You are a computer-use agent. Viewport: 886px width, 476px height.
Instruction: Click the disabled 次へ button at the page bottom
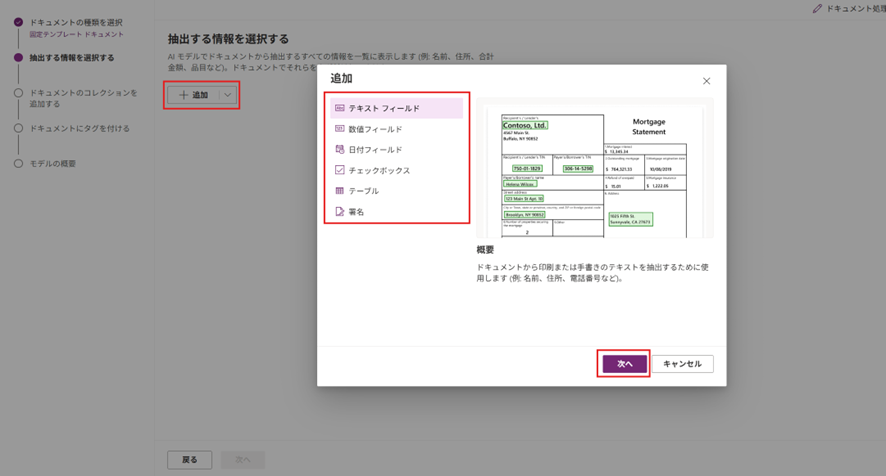tap(243, 460)
